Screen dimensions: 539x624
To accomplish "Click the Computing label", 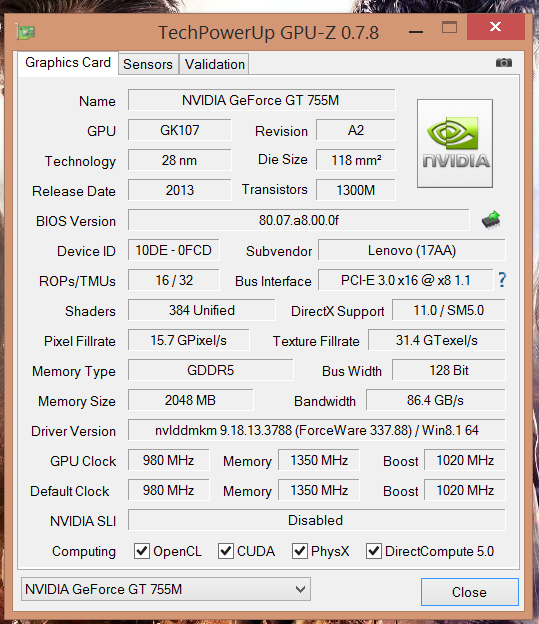I will (84, 552).
